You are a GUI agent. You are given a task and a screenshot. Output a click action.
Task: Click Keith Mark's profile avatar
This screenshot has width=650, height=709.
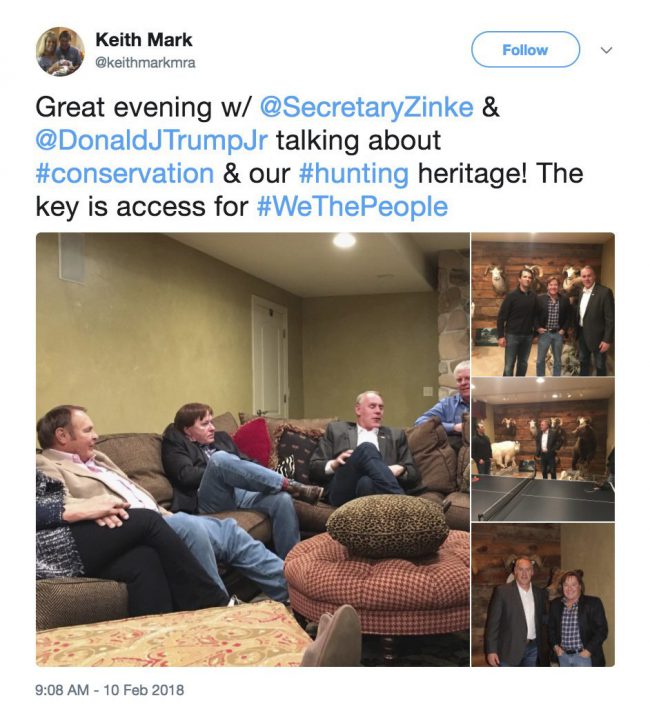[x=60, y=52]
